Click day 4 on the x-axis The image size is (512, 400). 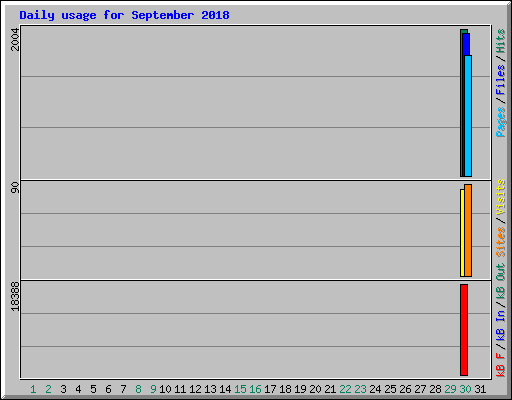78,389
